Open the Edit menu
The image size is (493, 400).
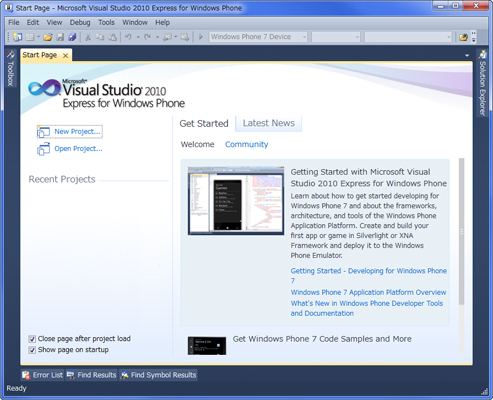tap(33, 22)
